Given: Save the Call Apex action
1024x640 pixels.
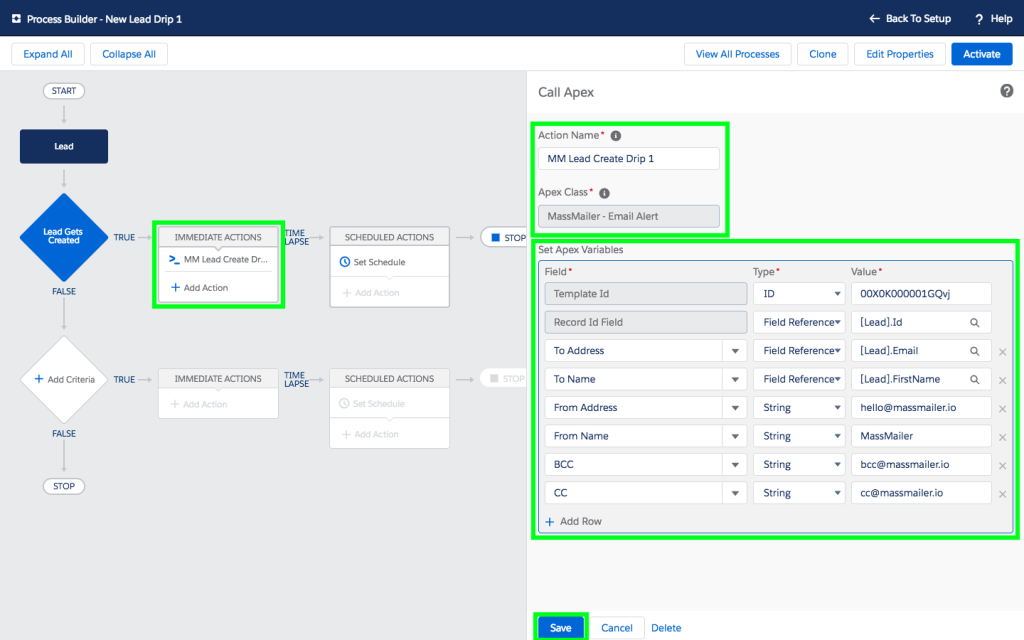Looking at the screenshot, I should coord(560,627).
